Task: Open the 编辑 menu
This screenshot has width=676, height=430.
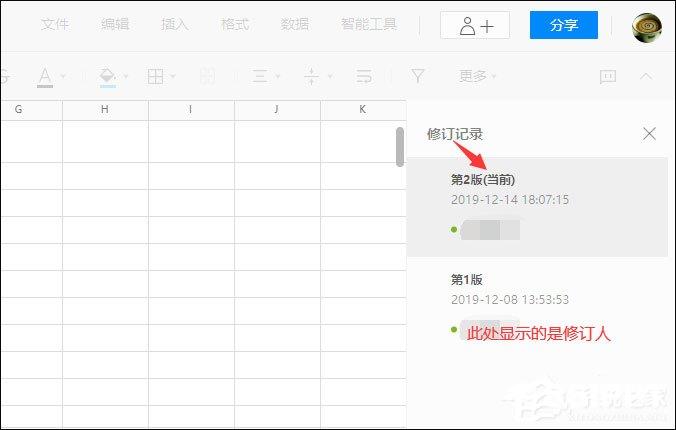Action: 115,24
